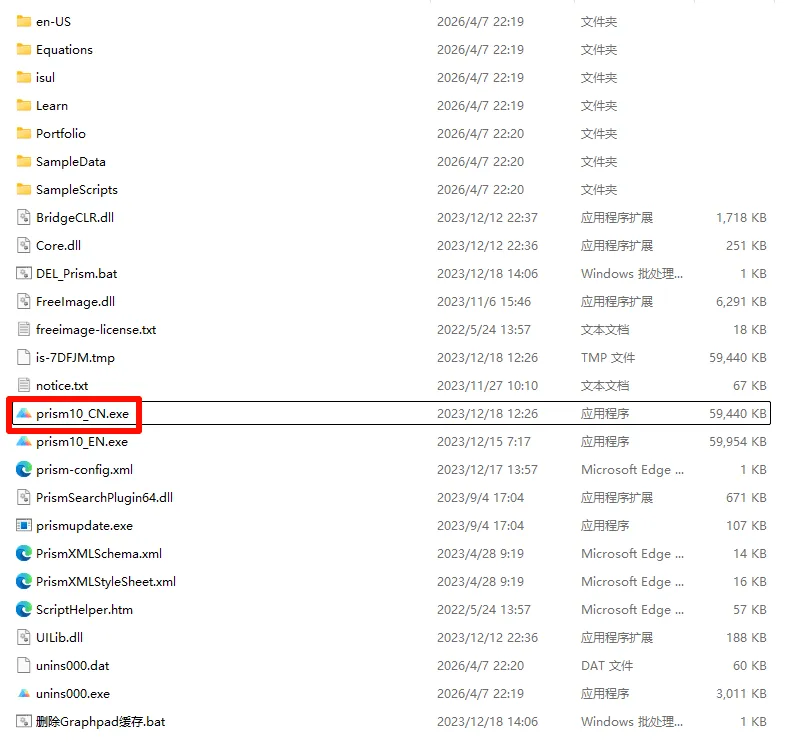Screen dimensions: 791x745
Task: Select the isul folder name
Action: click(45, 78)
